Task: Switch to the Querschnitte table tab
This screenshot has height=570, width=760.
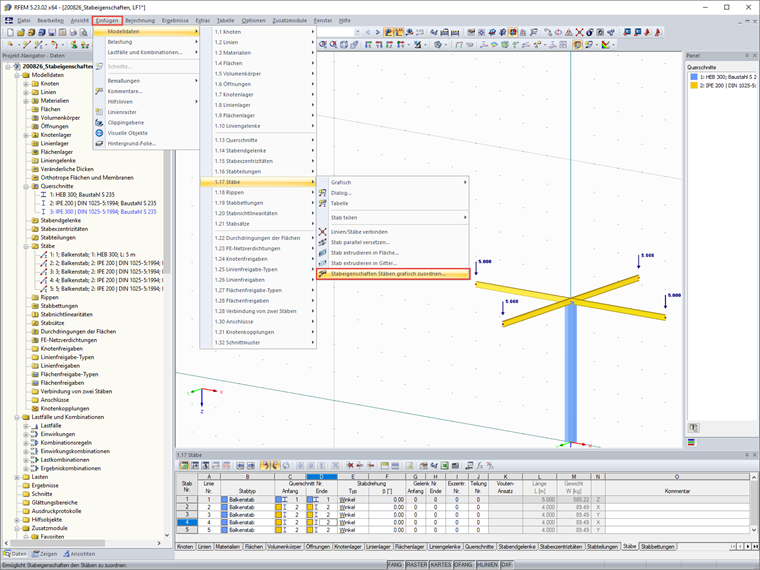Action: click(x=478, y=547)
